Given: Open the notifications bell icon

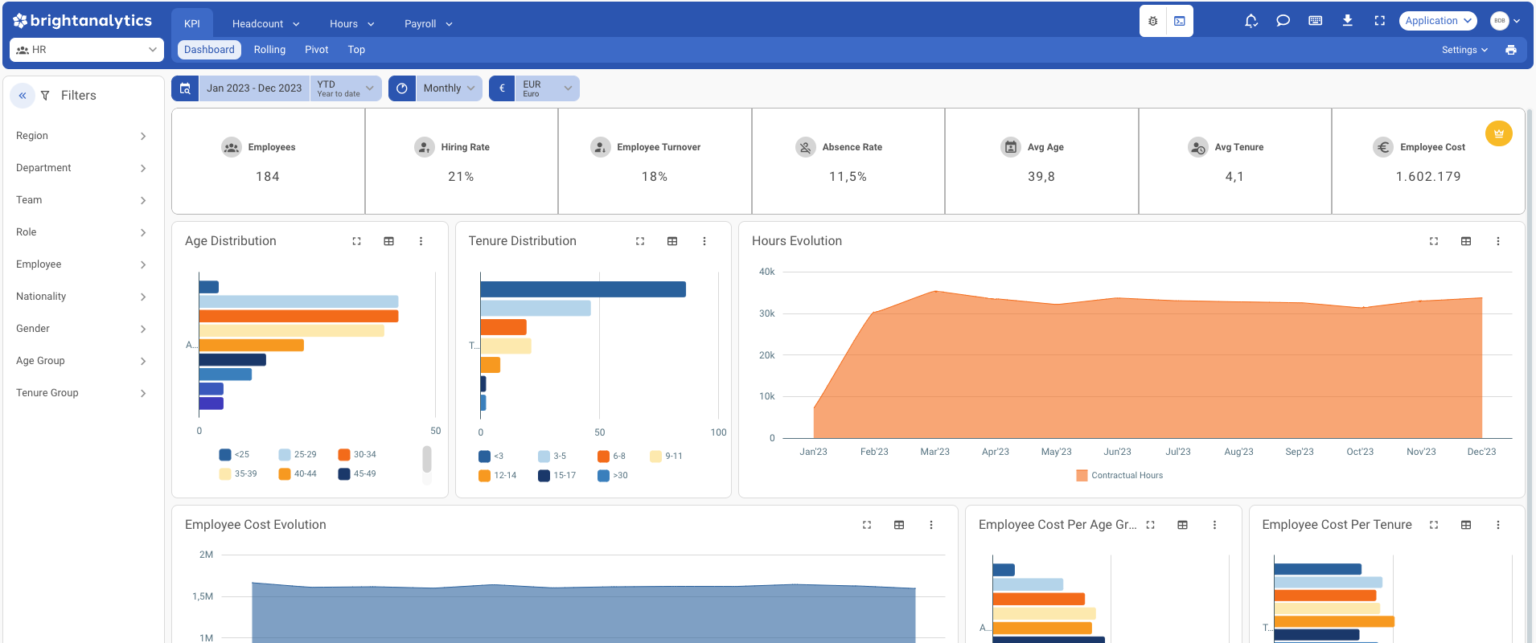Looking at the screenshot, I should pyautogui.click(x=1251, y=20).
